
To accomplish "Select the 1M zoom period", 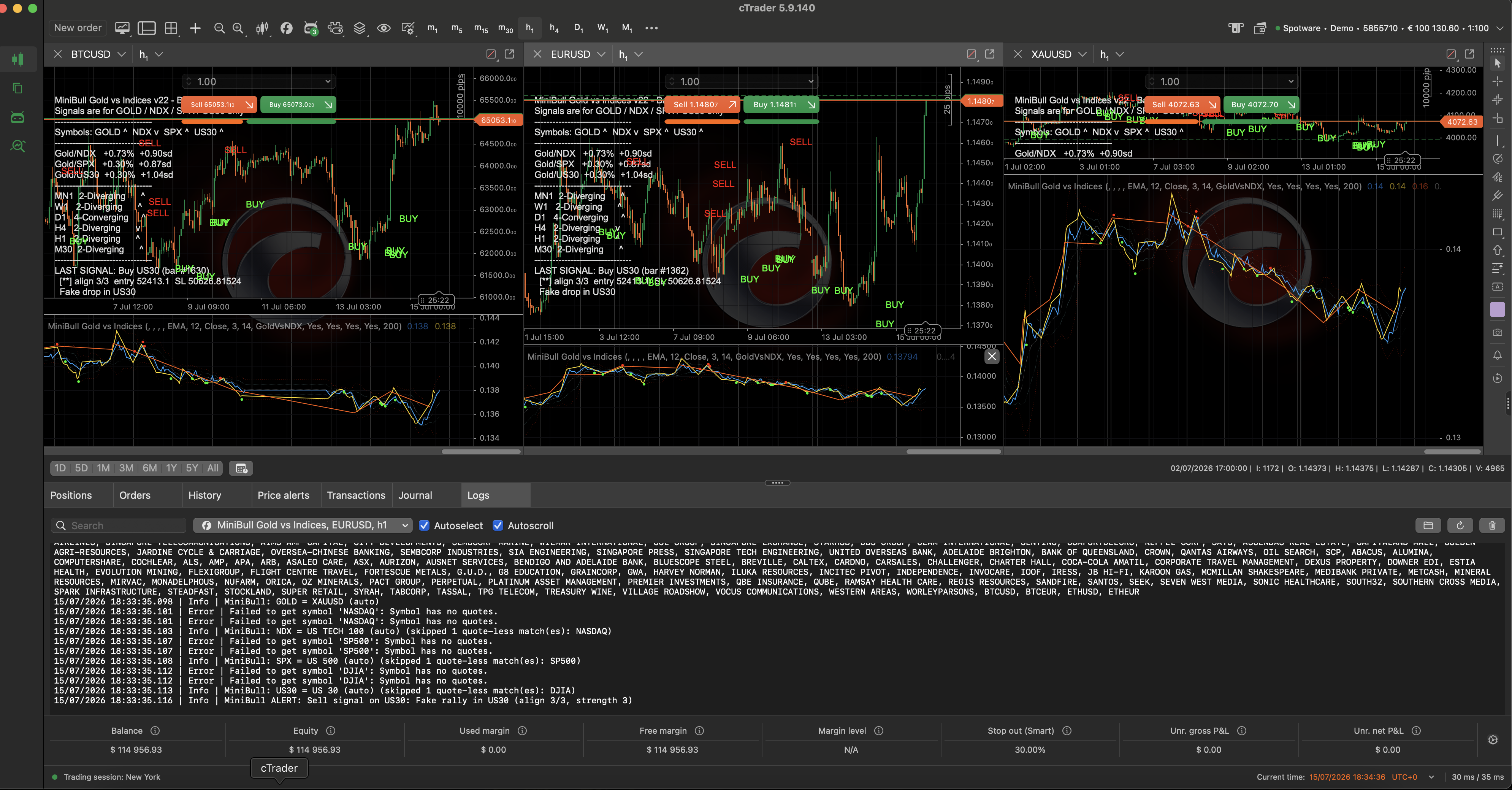I will coord(103,468).
